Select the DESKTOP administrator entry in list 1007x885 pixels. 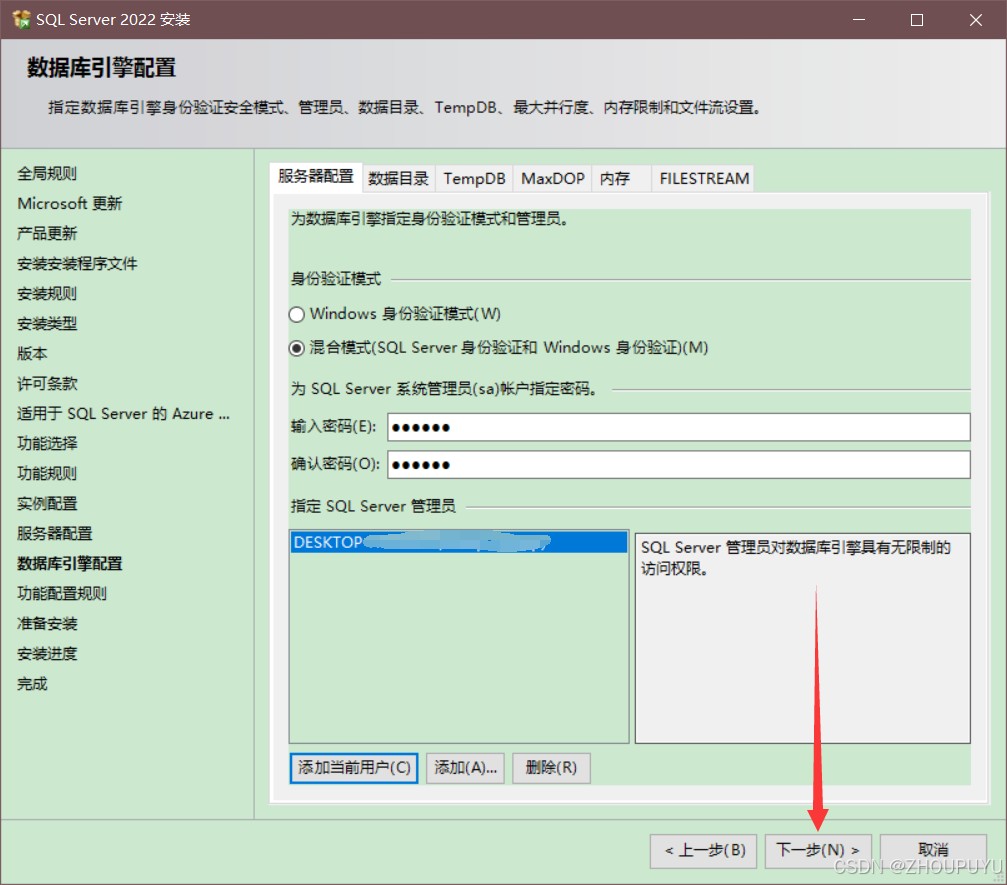pyautogui.click(x=458, y=542)
